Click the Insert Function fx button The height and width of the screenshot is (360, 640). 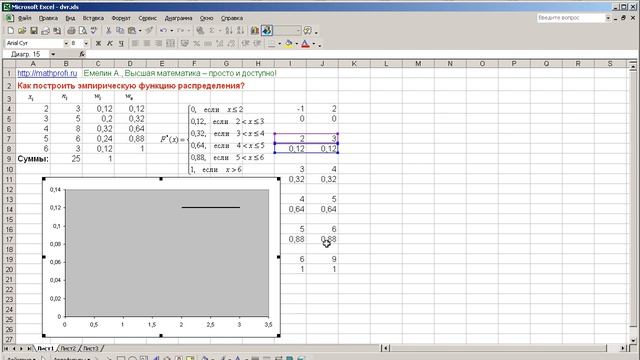[x=82, y=54]
